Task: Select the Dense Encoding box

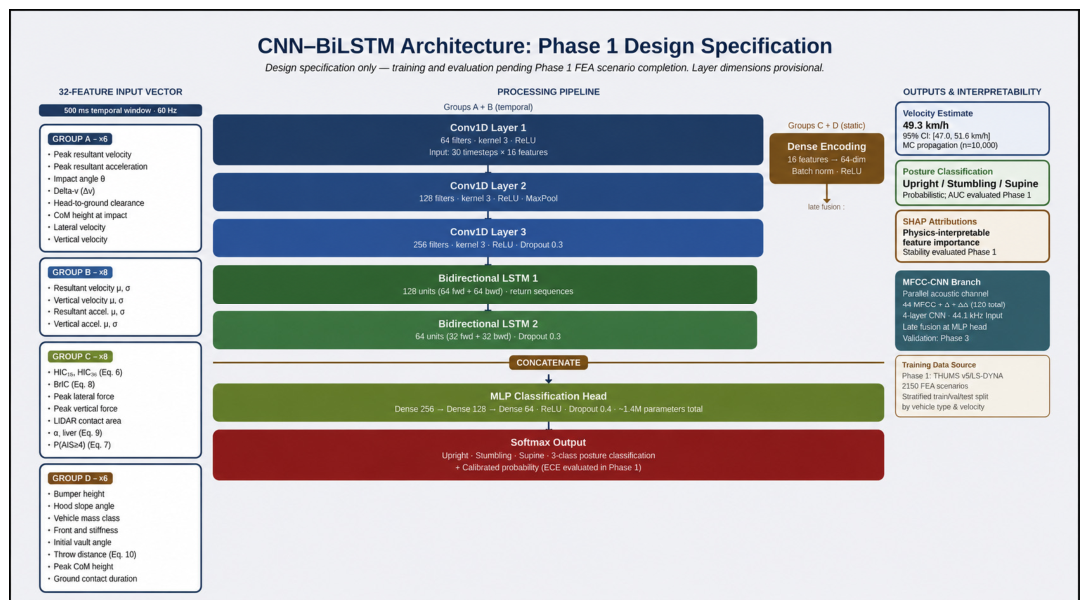Action: tap(826, 158)
